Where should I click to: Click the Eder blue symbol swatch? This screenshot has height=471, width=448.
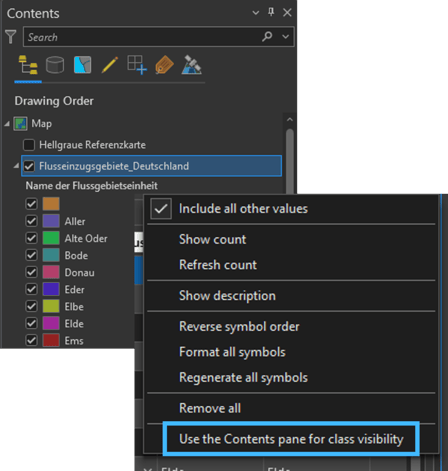[x=51, y=289]
